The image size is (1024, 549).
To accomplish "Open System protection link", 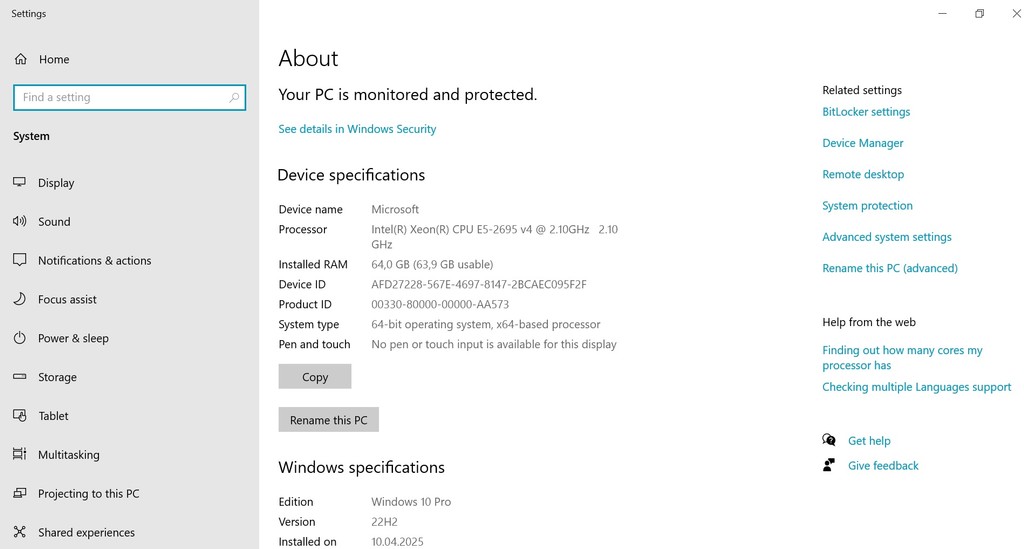I will [x=867, y=206].
